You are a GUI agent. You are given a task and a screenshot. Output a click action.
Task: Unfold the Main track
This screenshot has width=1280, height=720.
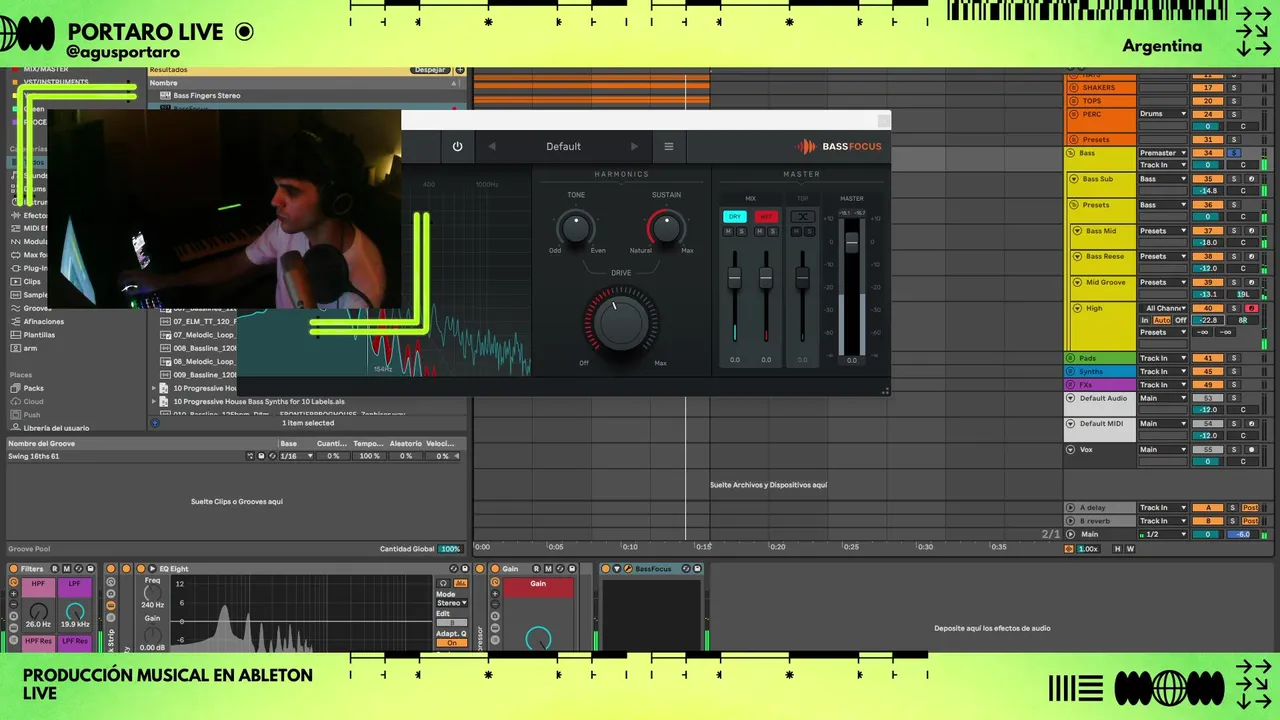tap(1071, 534)
